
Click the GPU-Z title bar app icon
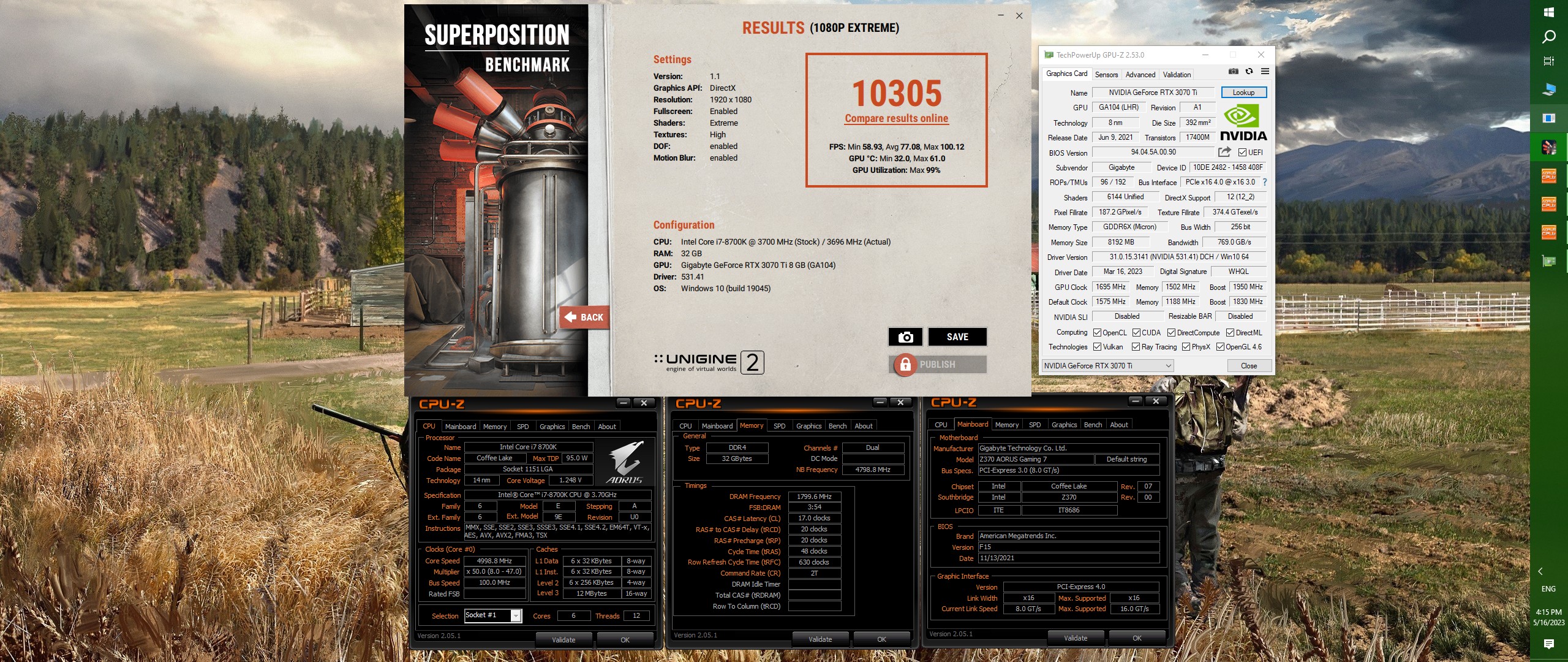[1049, 55]
